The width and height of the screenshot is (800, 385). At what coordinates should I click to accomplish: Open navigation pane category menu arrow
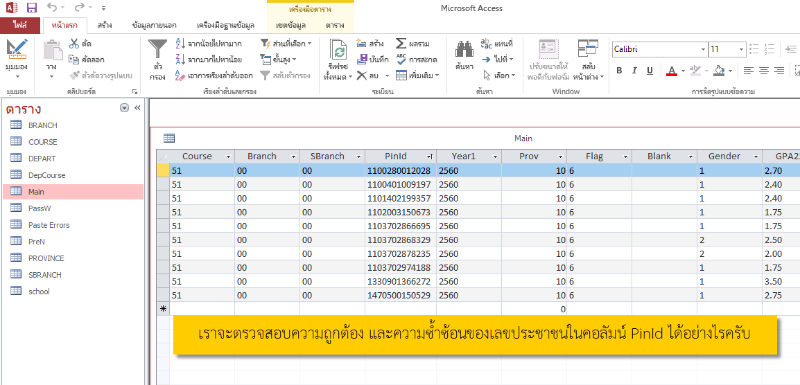click(124, 108)
